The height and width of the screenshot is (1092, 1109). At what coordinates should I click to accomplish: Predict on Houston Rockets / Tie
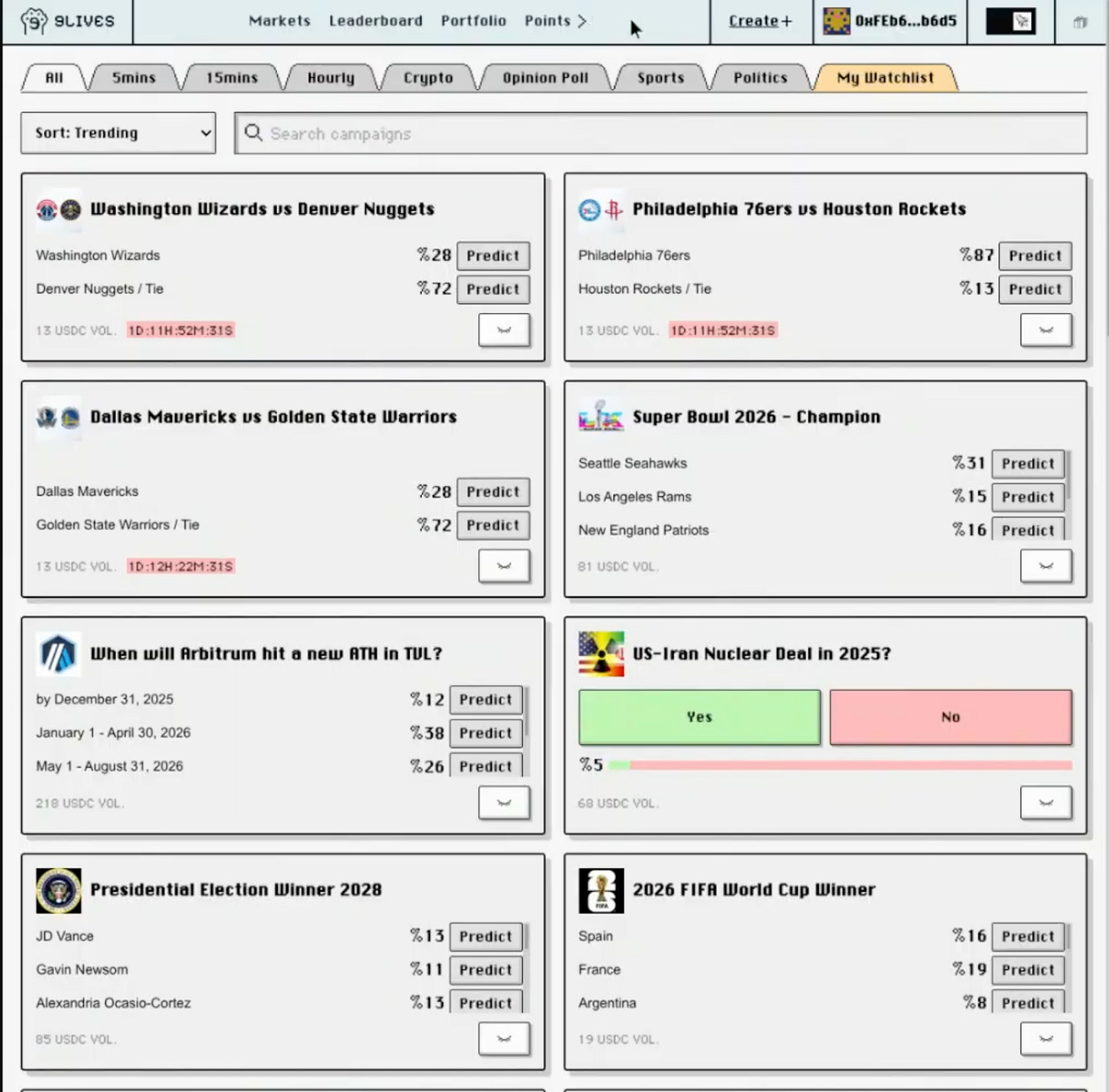(x=1035, y=289)
